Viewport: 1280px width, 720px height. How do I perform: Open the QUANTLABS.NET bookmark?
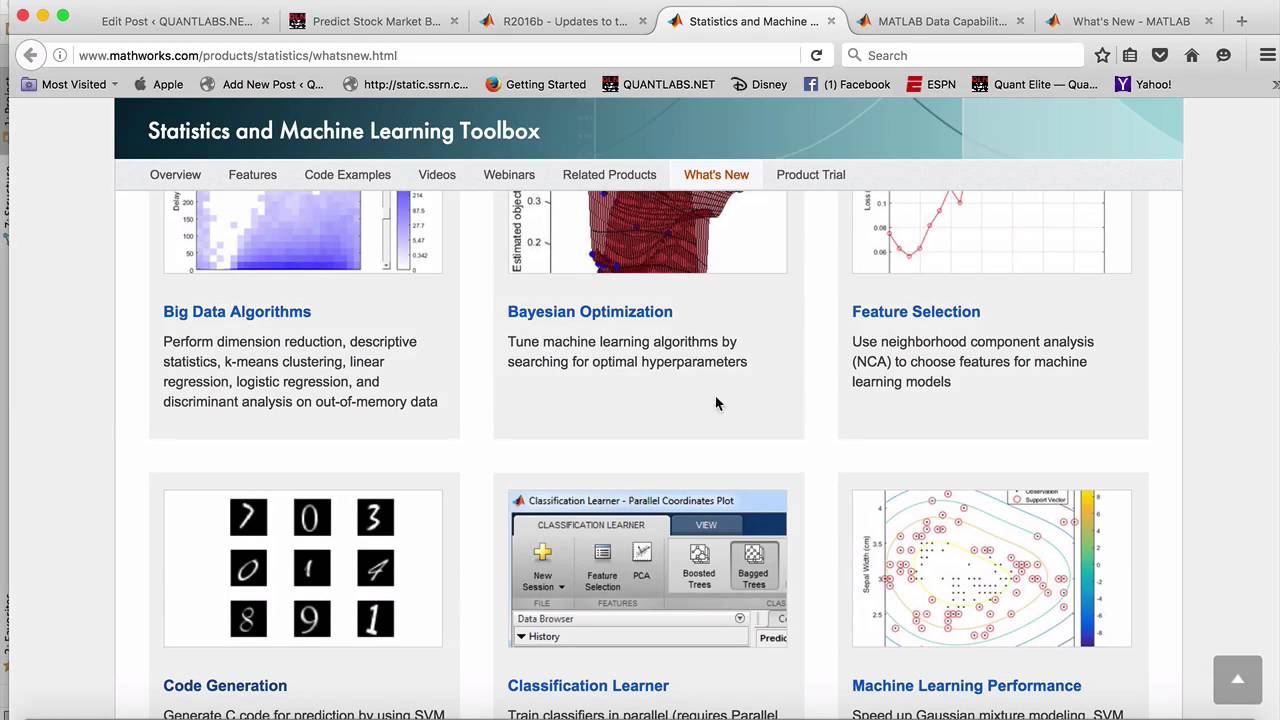[x=659, y=85]
